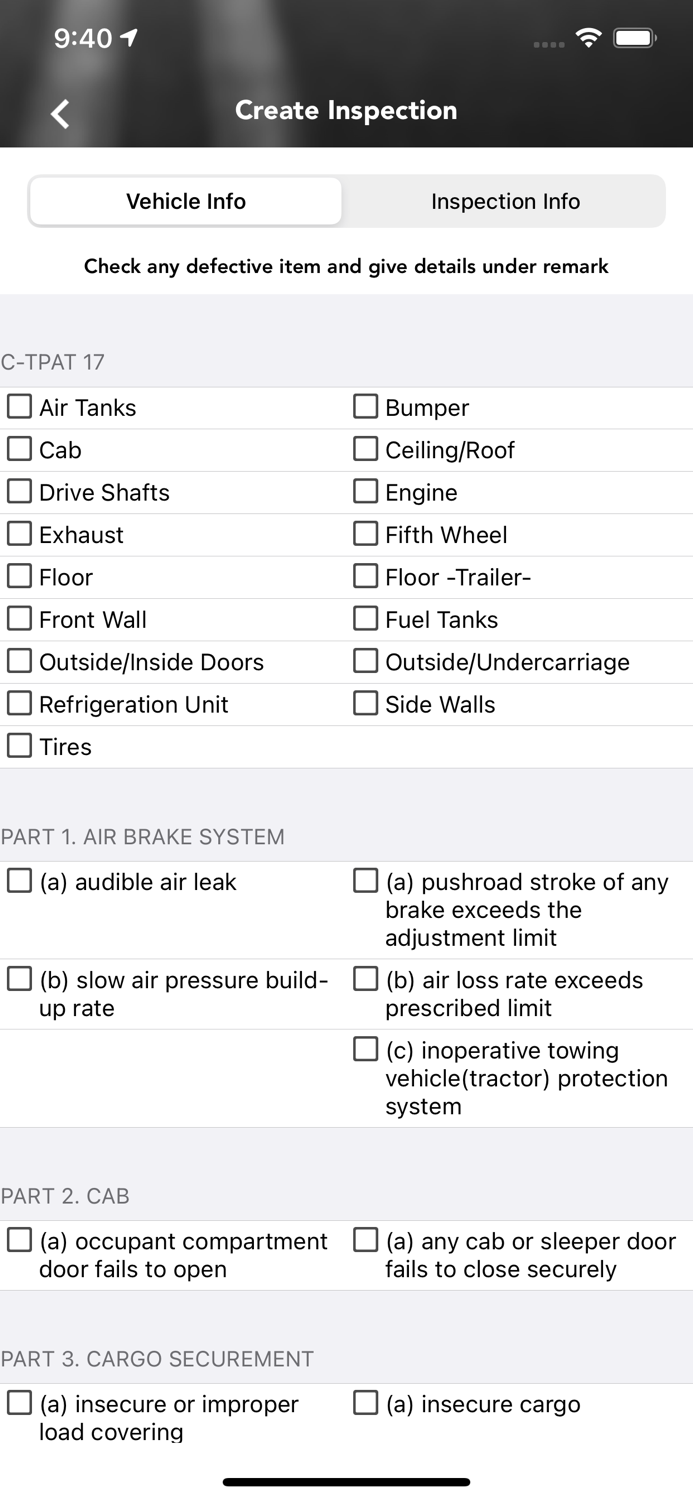Tick the slow air pressure build-up checkbox
Screen dimensions: 693x1500
click(x=20, y=979)
